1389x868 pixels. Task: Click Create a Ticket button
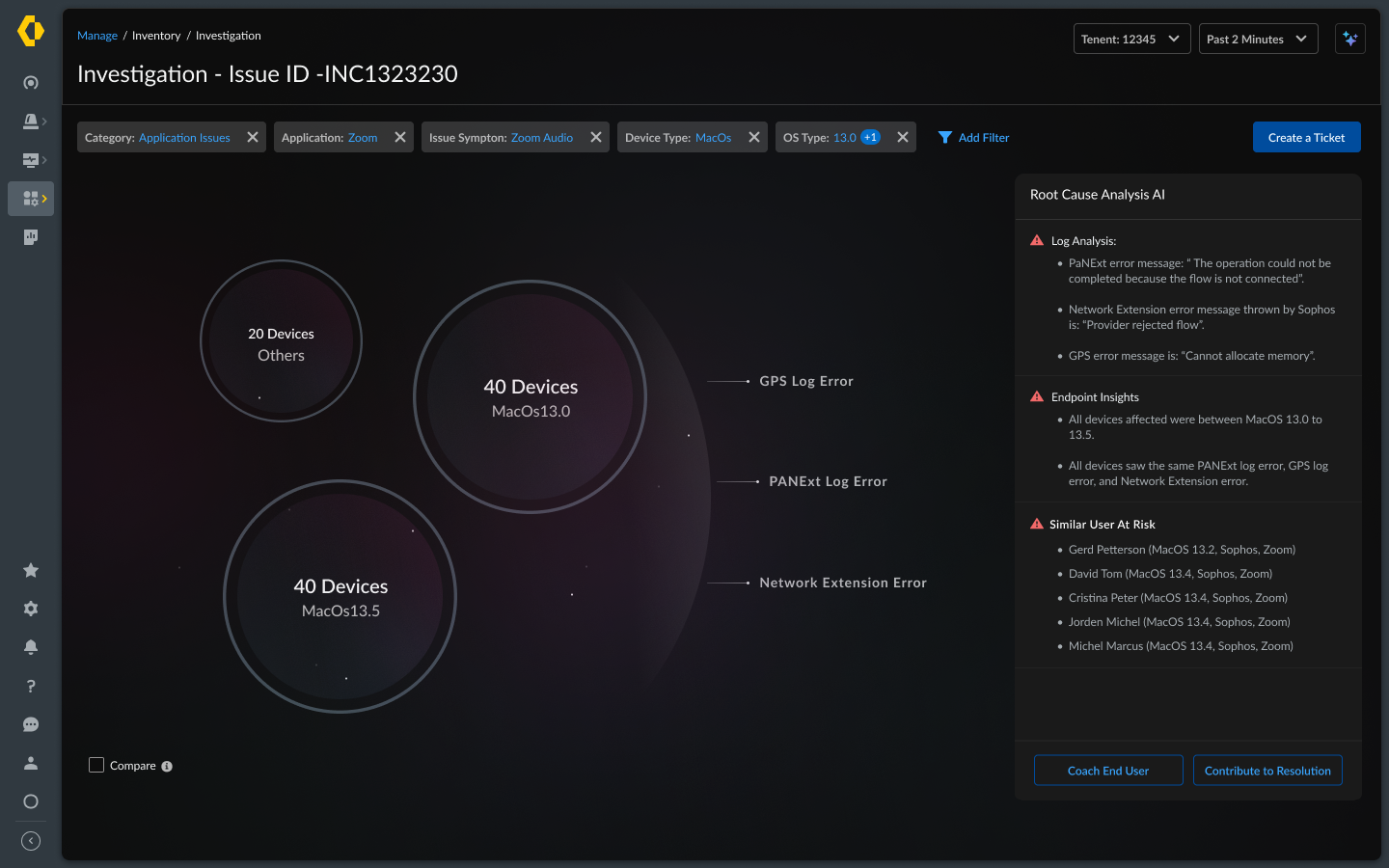1307,137
